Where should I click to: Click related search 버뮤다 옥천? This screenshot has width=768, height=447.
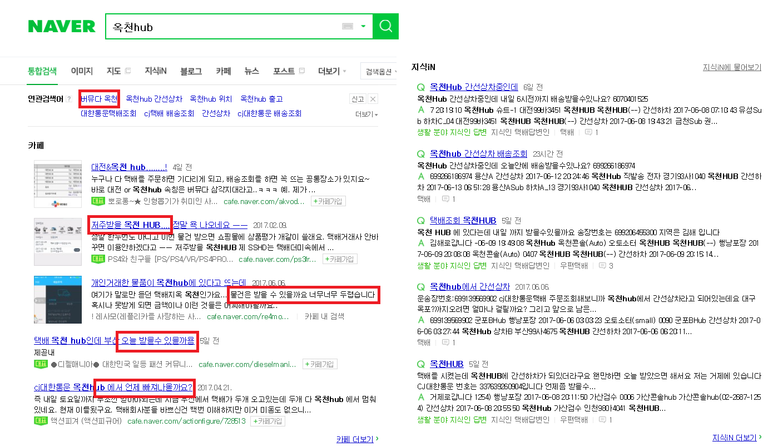pos(99,99)
